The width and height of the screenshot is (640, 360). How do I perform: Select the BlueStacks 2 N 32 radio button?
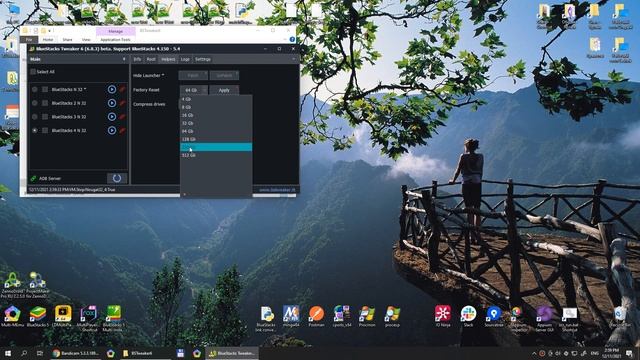[35, 103]
